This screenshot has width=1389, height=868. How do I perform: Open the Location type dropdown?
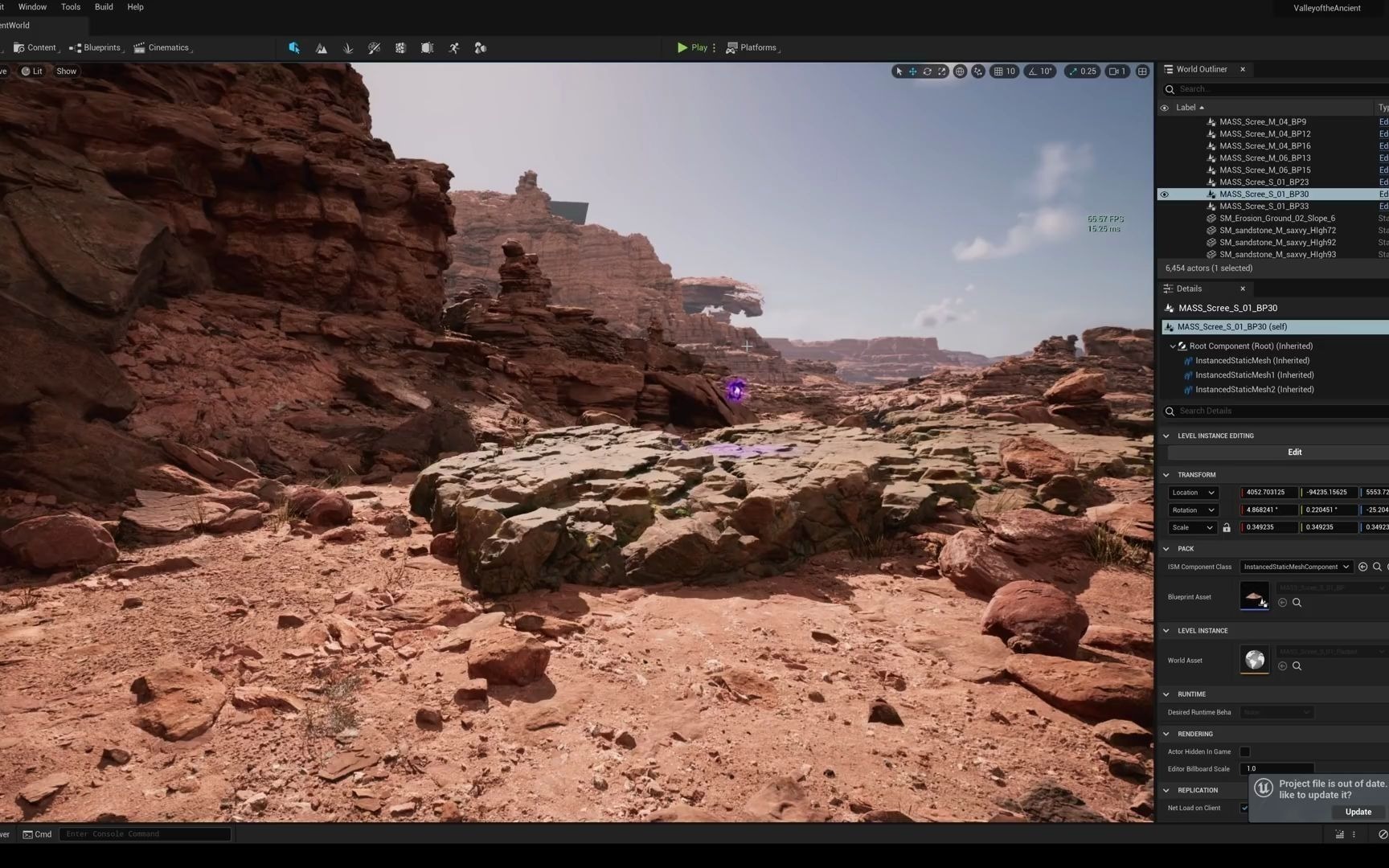pyautogui.click(x=1194, y=493)
